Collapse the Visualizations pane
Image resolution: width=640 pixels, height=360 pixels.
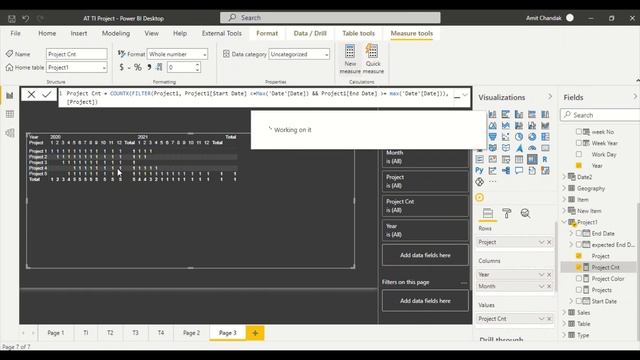[550, 97]
